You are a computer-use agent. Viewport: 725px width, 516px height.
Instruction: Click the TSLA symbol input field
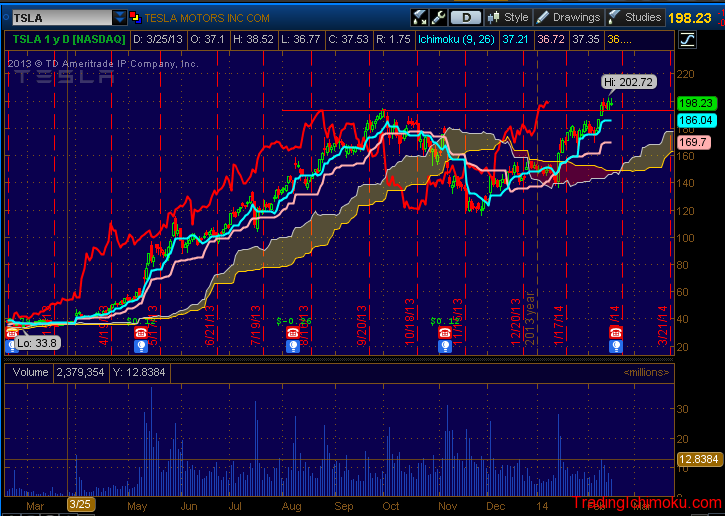[x=62, y=18]
